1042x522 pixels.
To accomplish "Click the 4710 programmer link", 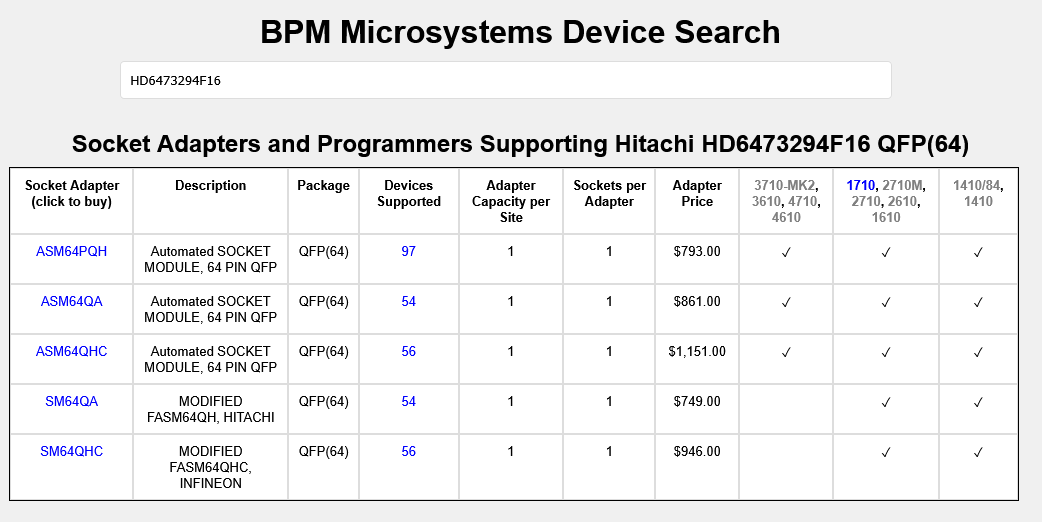I will [x=803, y=201].
